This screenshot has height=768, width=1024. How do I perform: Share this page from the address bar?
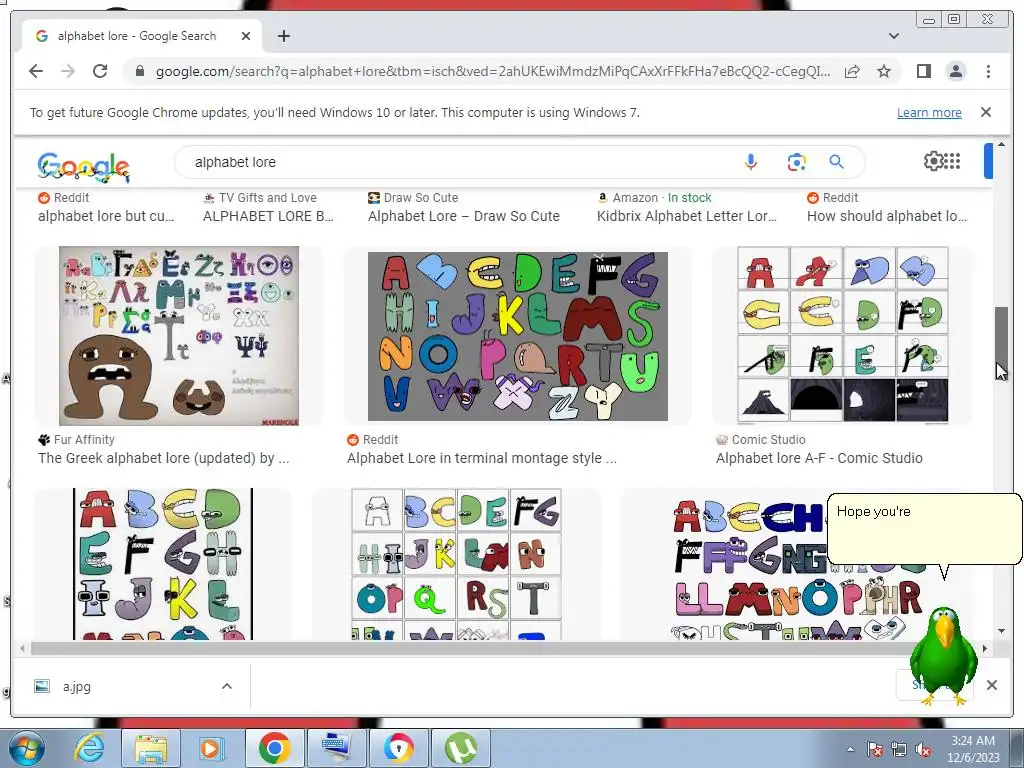[852, 71]
